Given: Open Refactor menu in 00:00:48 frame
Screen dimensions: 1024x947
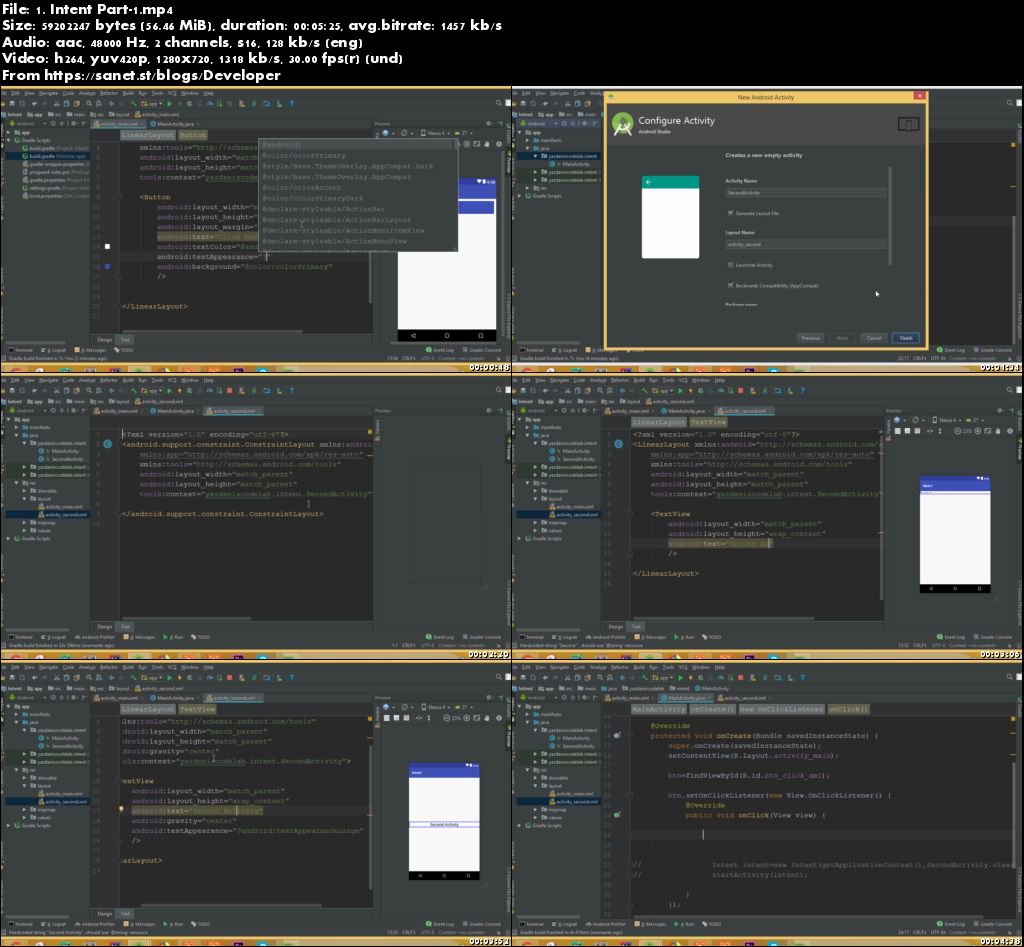Looking at the screenshot, I should pyautogui.click(x=108, y=93).
